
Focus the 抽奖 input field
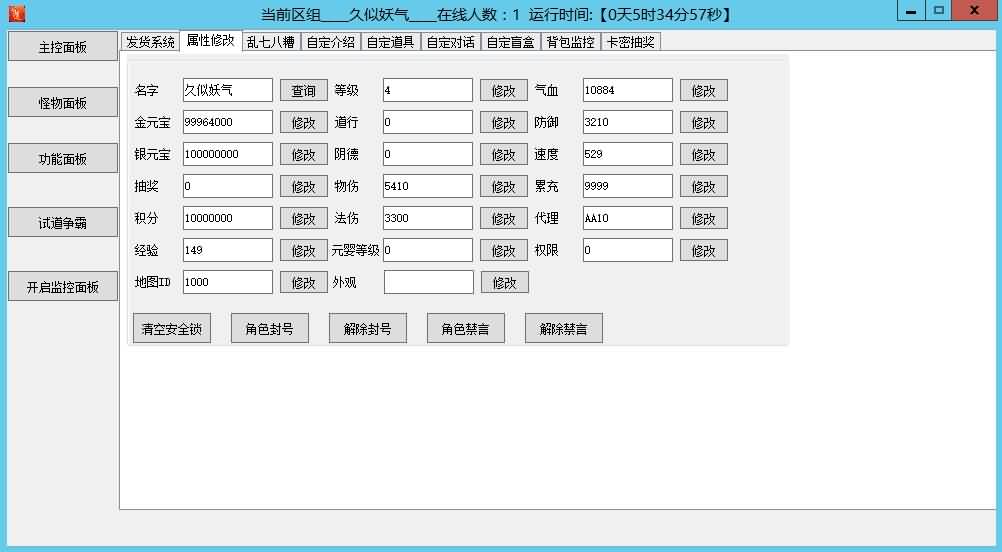(x=227, y=186)
